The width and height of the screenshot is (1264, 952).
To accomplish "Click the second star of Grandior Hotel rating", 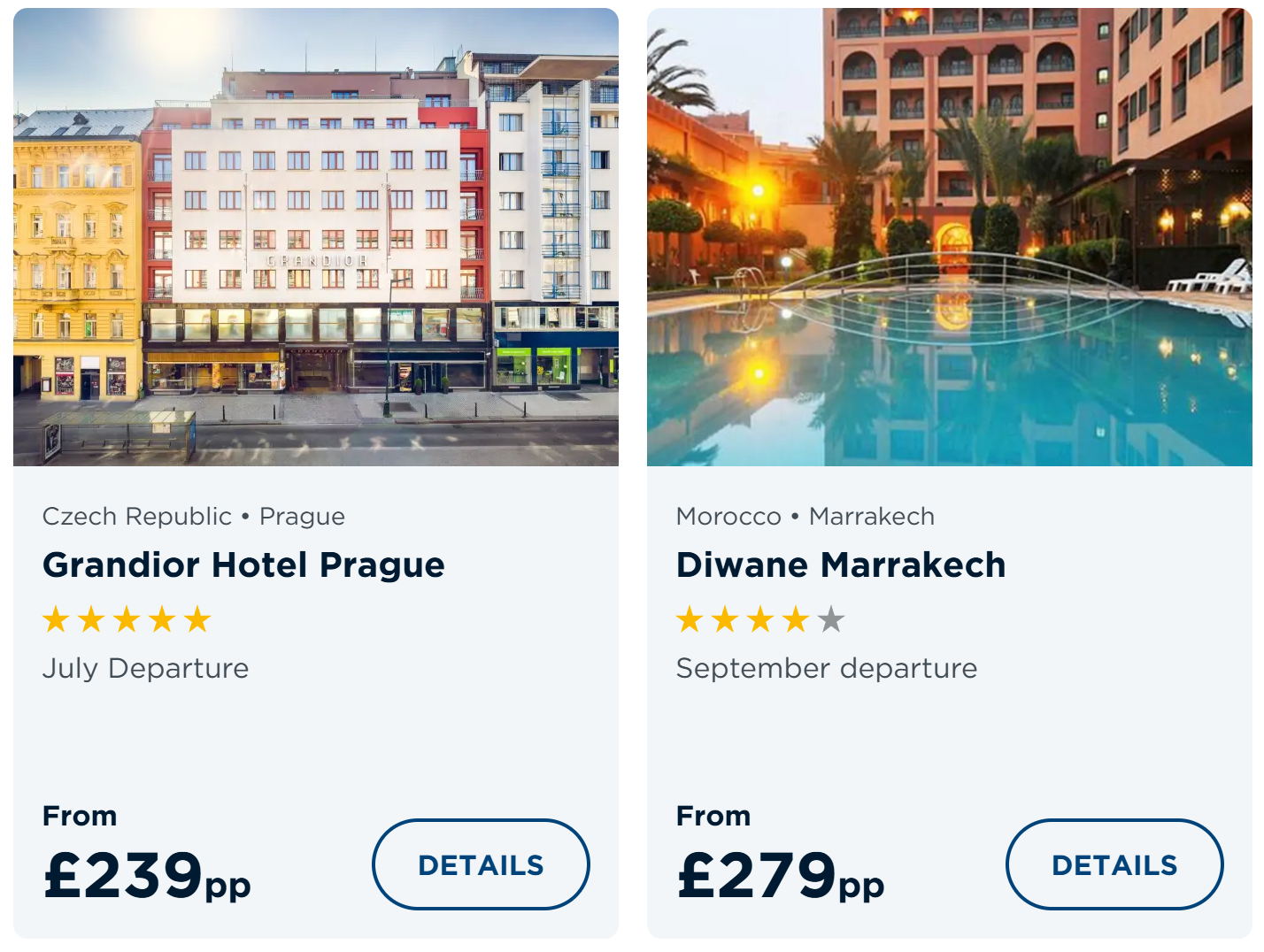I will 91,619.
